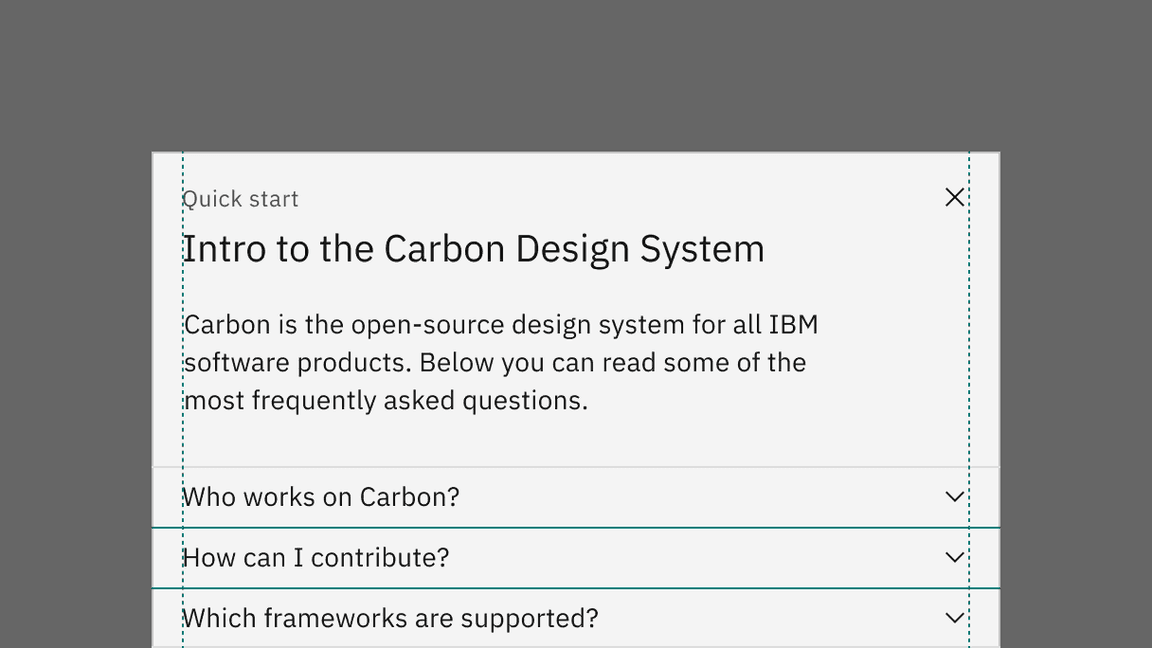
Task: Open chevron for "Which frameworks are supported?"
Action: (x=955, y=618)
